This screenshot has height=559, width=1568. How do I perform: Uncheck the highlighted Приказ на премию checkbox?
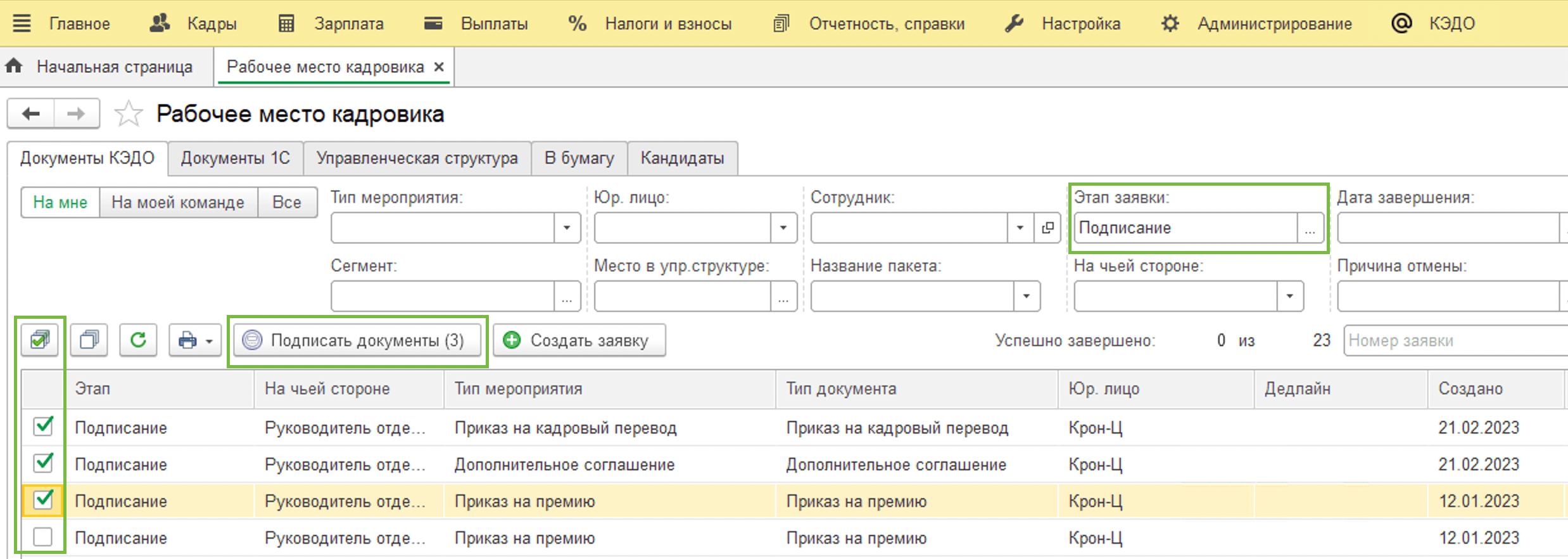coord(43,499)
